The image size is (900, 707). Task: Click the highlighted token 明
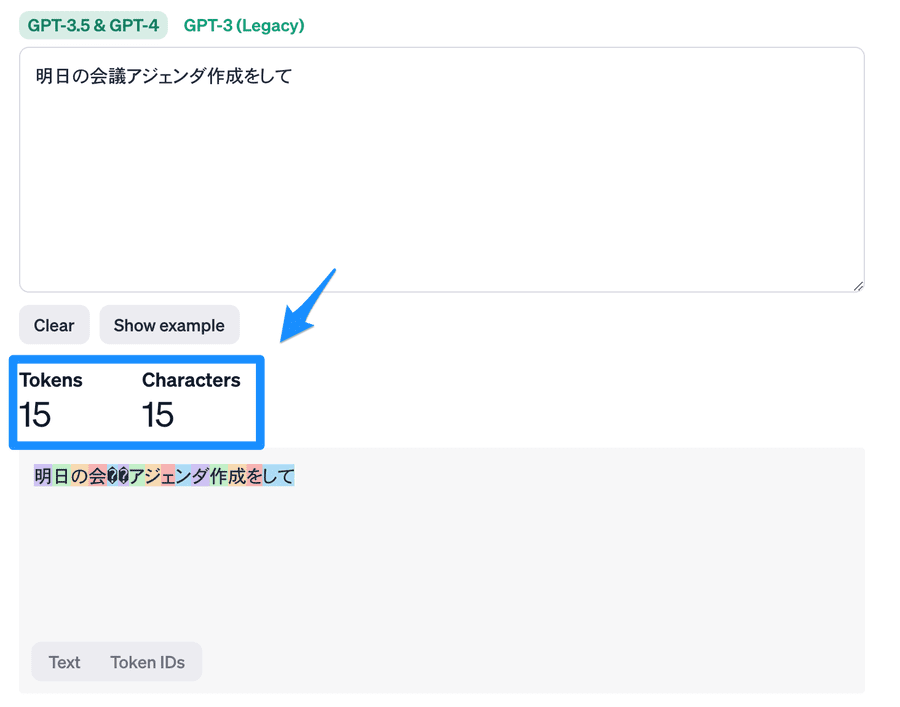43,476
